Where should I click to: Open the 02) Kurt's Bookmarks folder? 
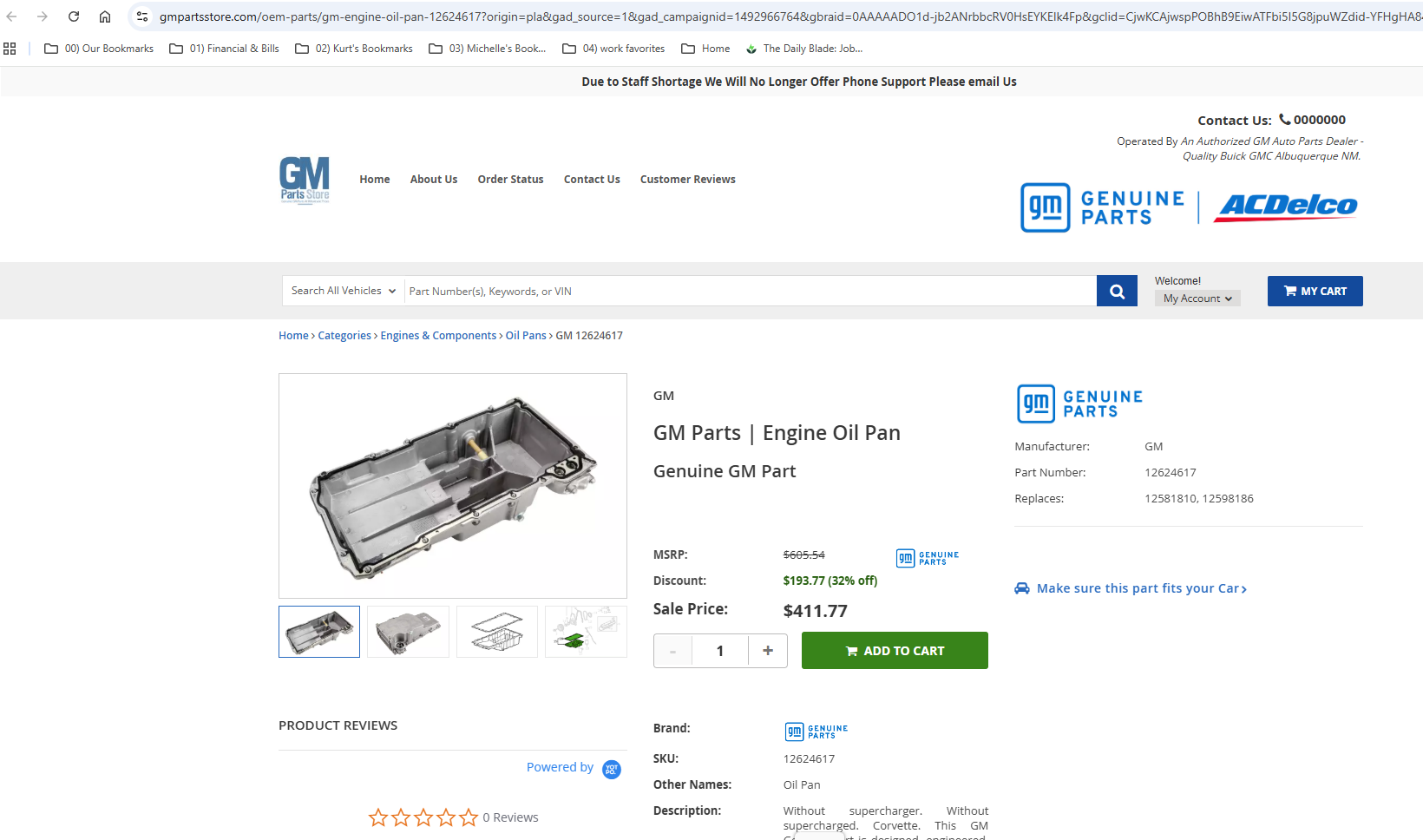354,49
